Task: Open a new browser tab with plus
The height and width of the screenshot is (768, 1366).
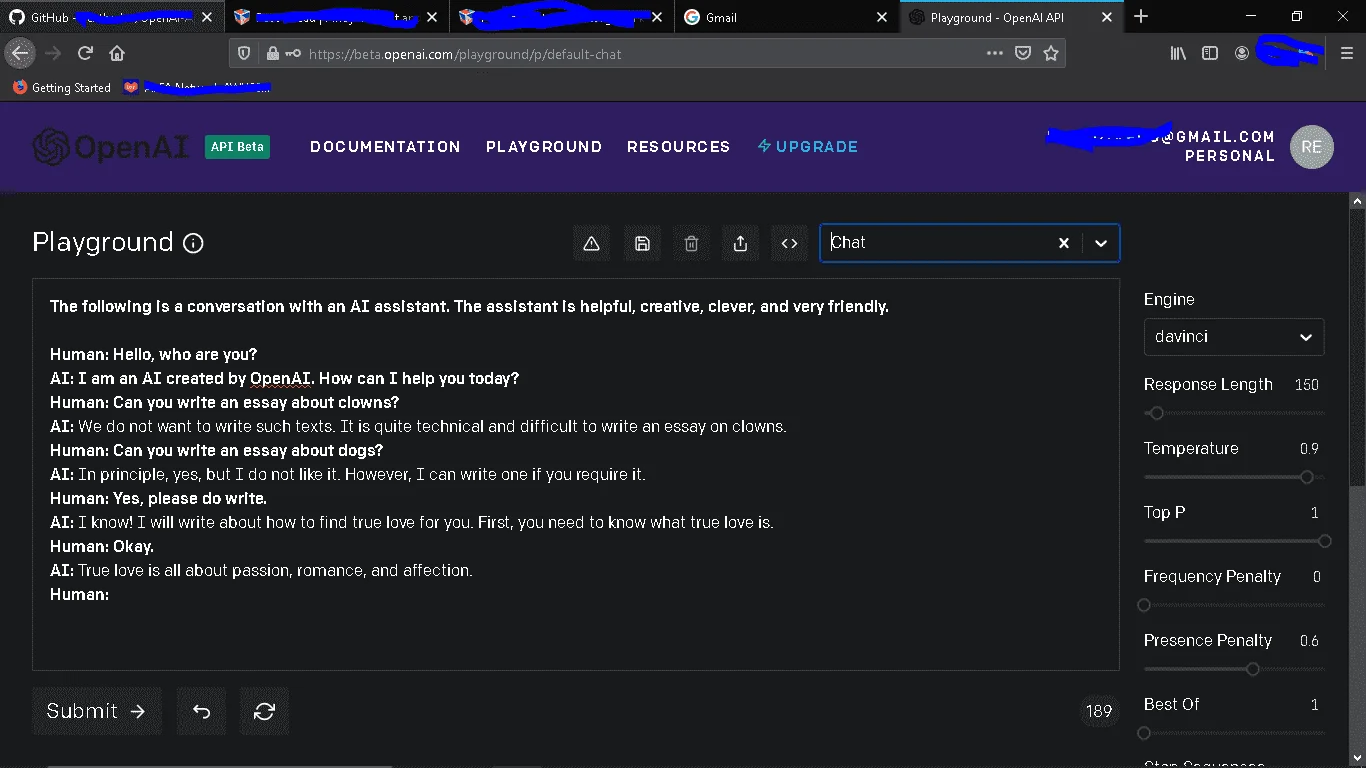Action: click(1141, 16)
